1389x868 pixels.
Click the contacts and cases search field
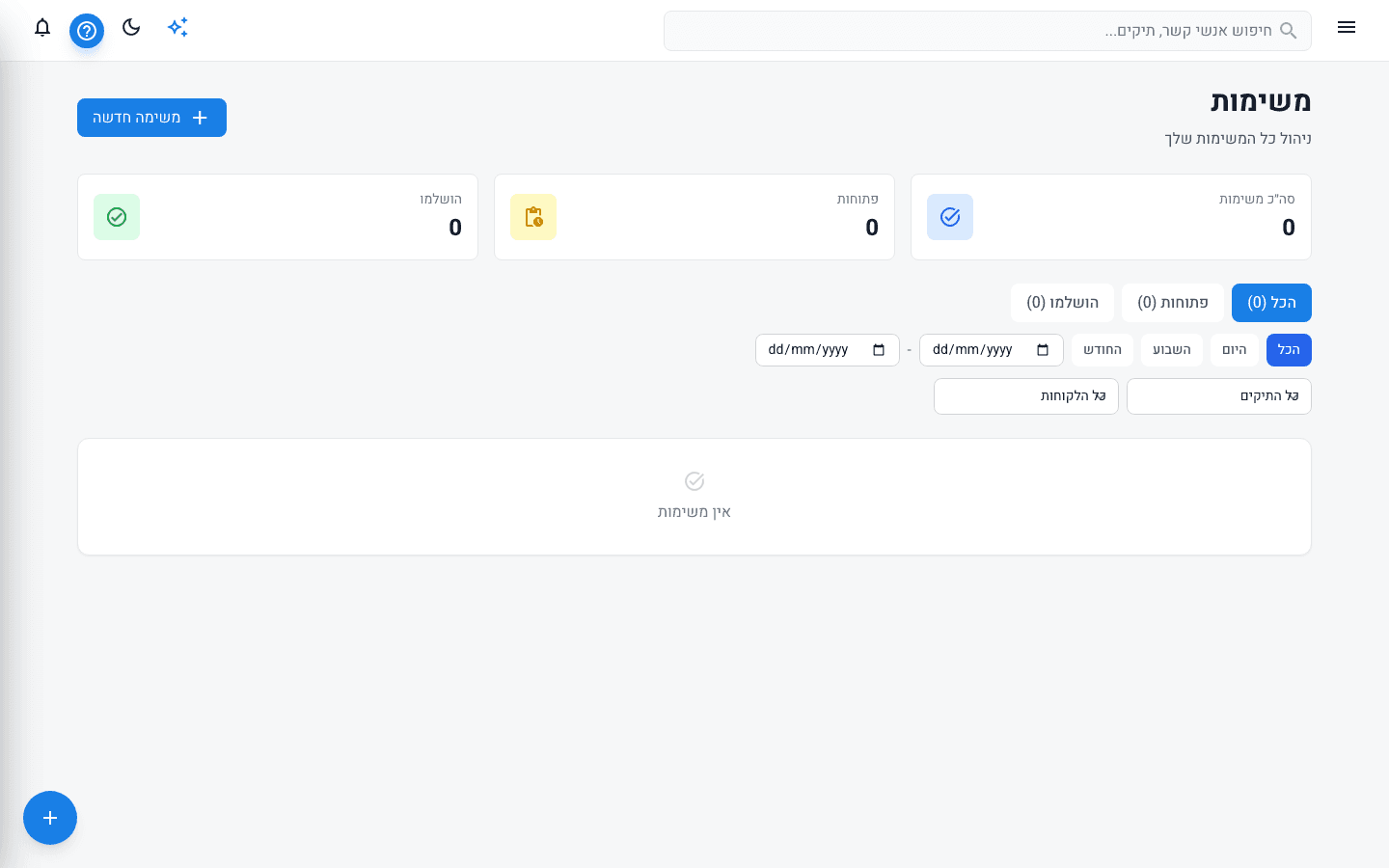pyautogui.click(x=987, y=31)
